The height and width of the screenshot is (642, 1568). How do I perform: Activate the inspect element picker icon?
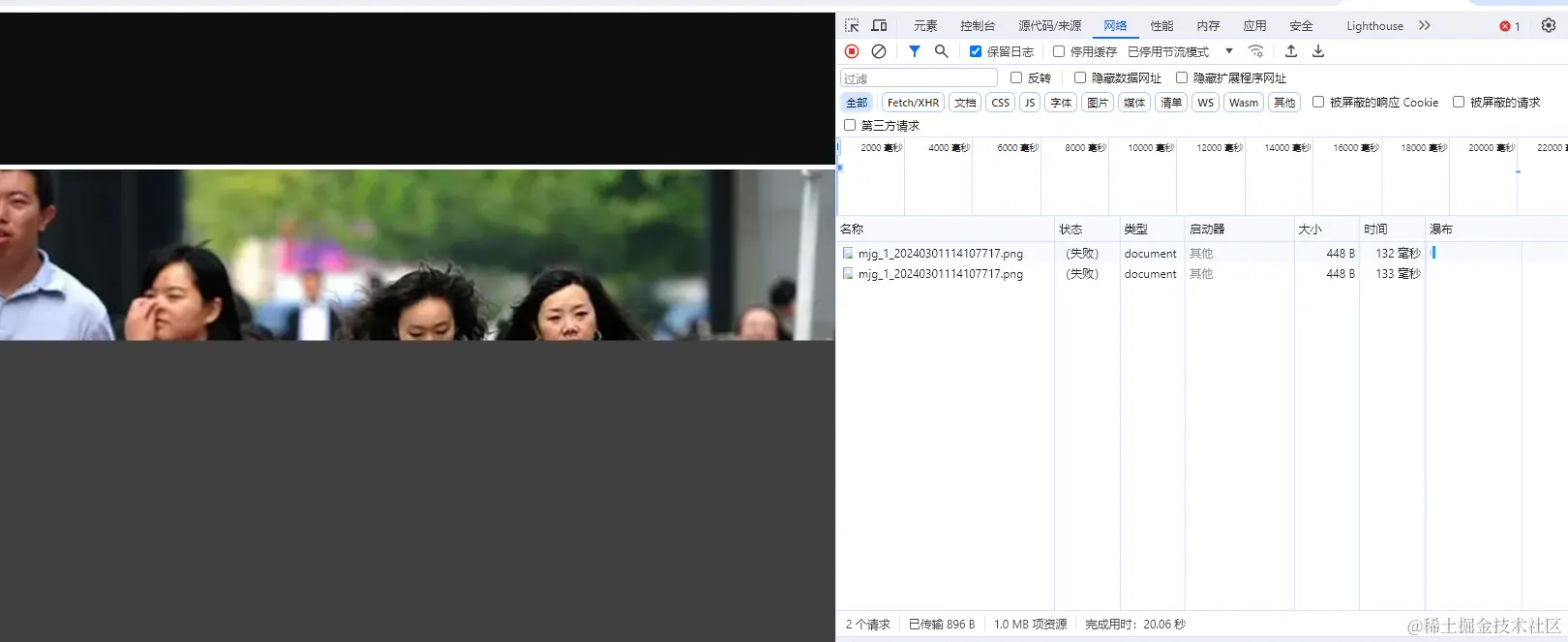(x=852, y=25)
